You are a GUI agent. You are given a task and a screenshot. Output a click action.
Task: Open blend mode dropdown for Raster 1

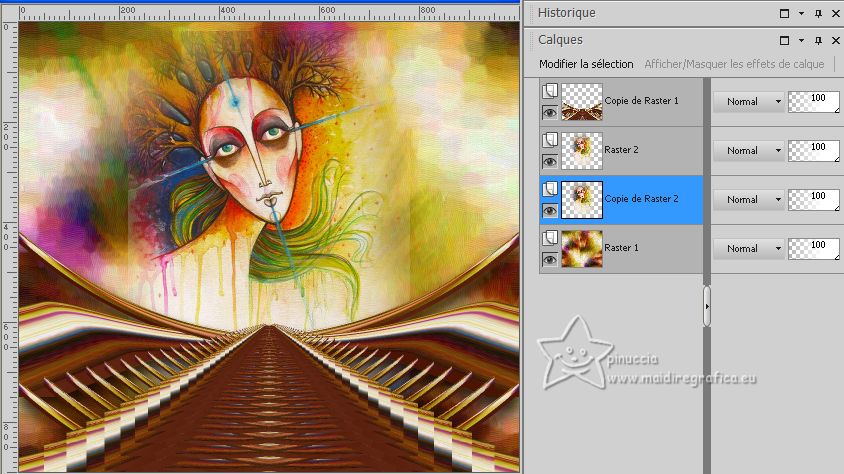point(749,249)
